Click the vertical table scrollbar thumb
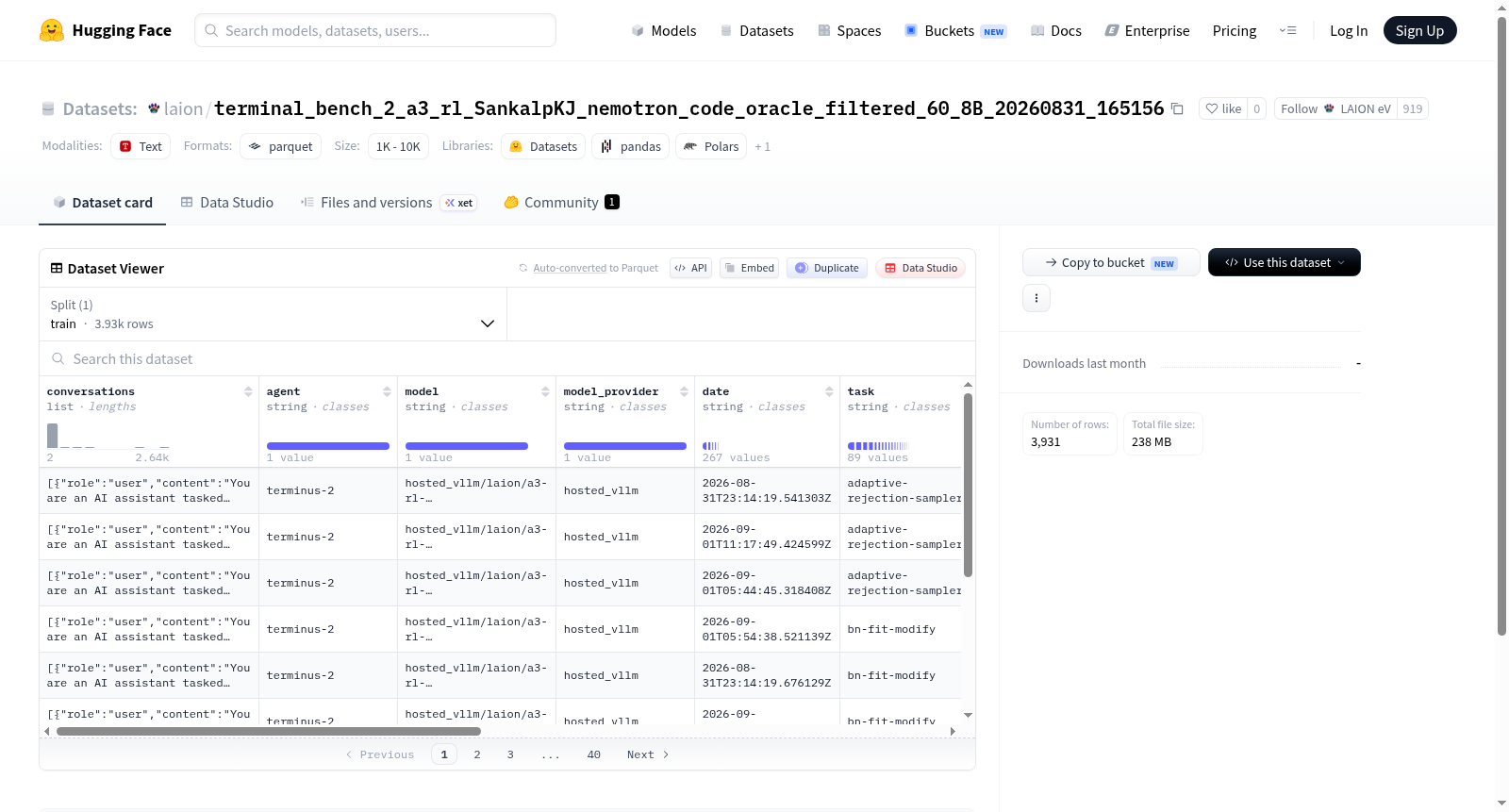The image size is (1509, 812). (x=968, y=485)
